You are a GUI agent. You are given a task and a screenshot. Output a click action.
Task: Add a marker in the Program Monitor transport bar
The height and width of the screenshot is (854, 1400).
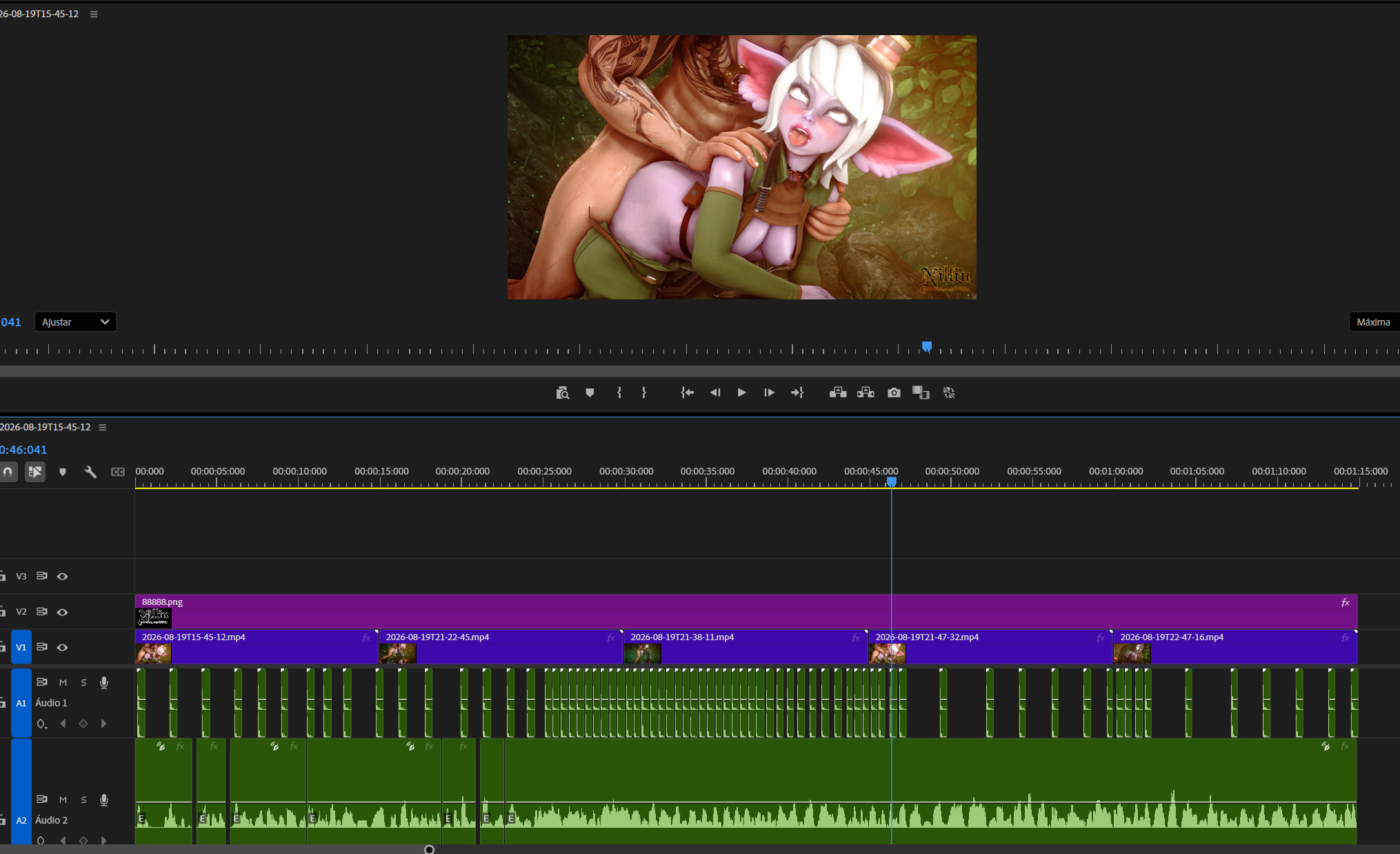coord(590,393)
